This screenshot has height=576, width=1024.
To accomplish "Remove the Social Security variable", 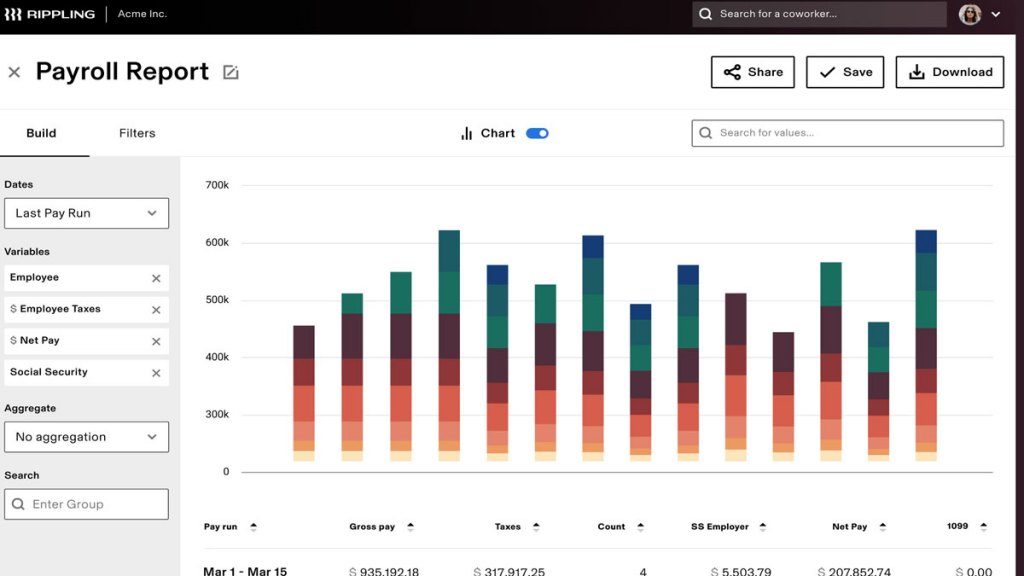I will pos(156,372).
